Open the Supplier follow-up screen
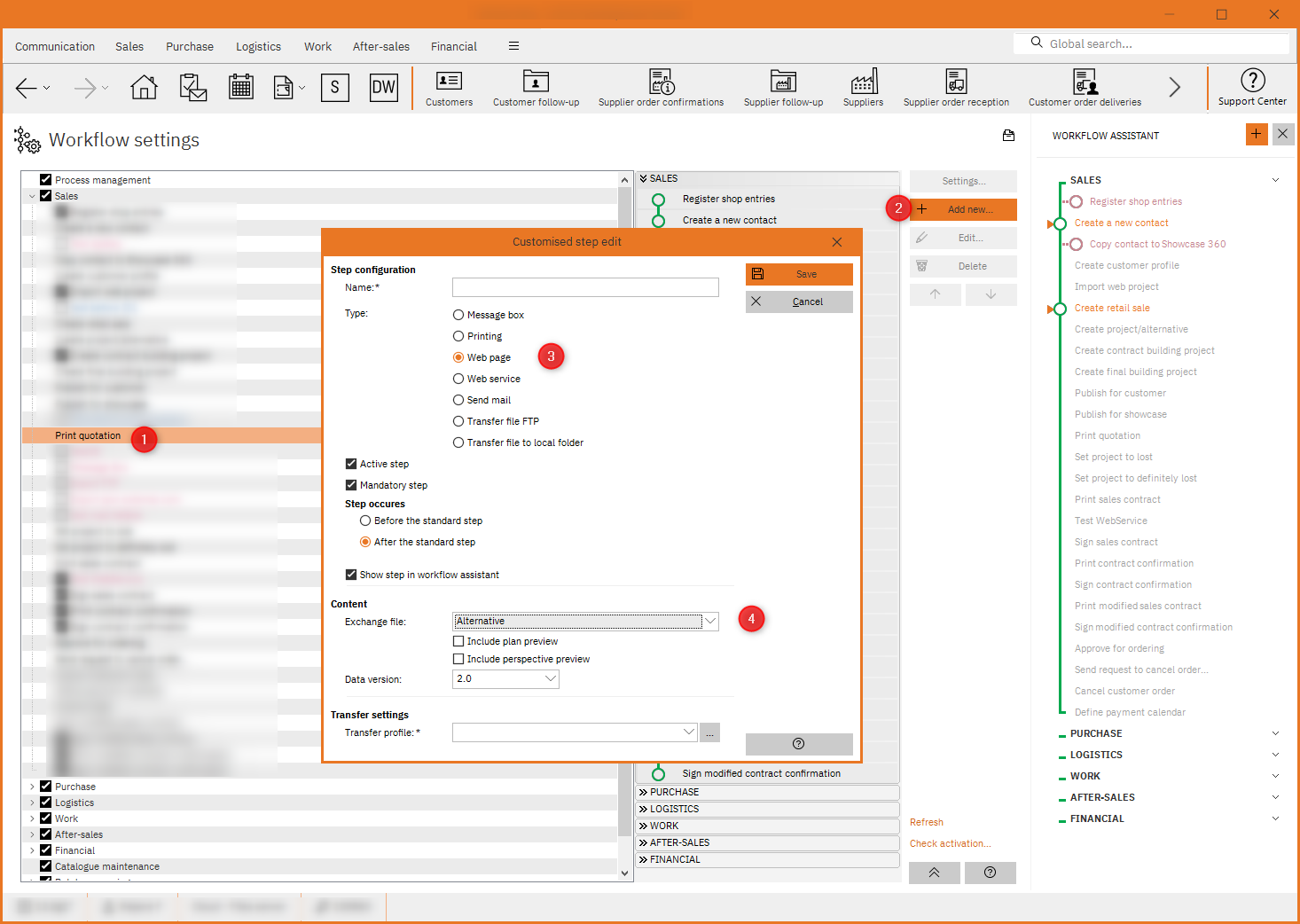Screen dimensions: 1300x924 pos(783,87)
